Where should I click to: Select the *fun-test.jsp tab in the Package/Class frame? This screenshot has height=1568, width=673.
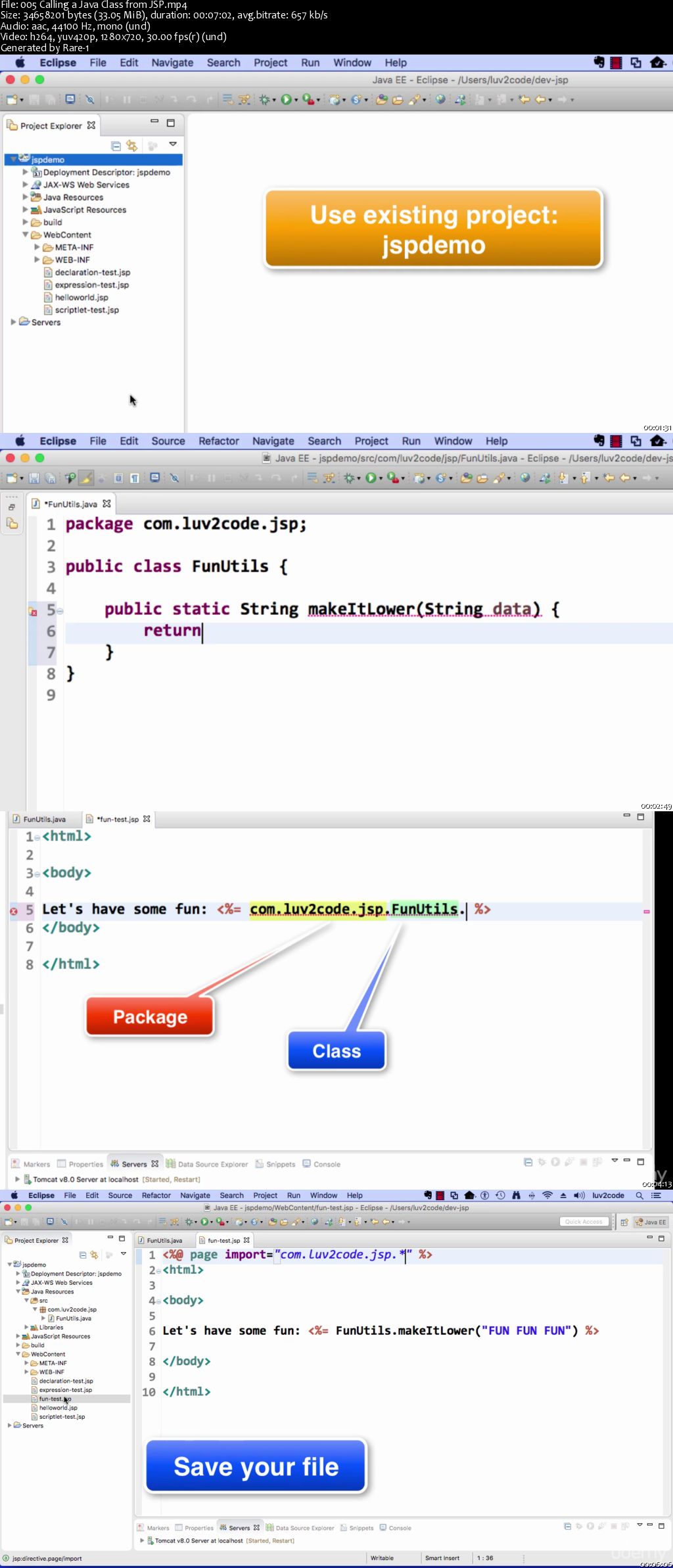118,820
